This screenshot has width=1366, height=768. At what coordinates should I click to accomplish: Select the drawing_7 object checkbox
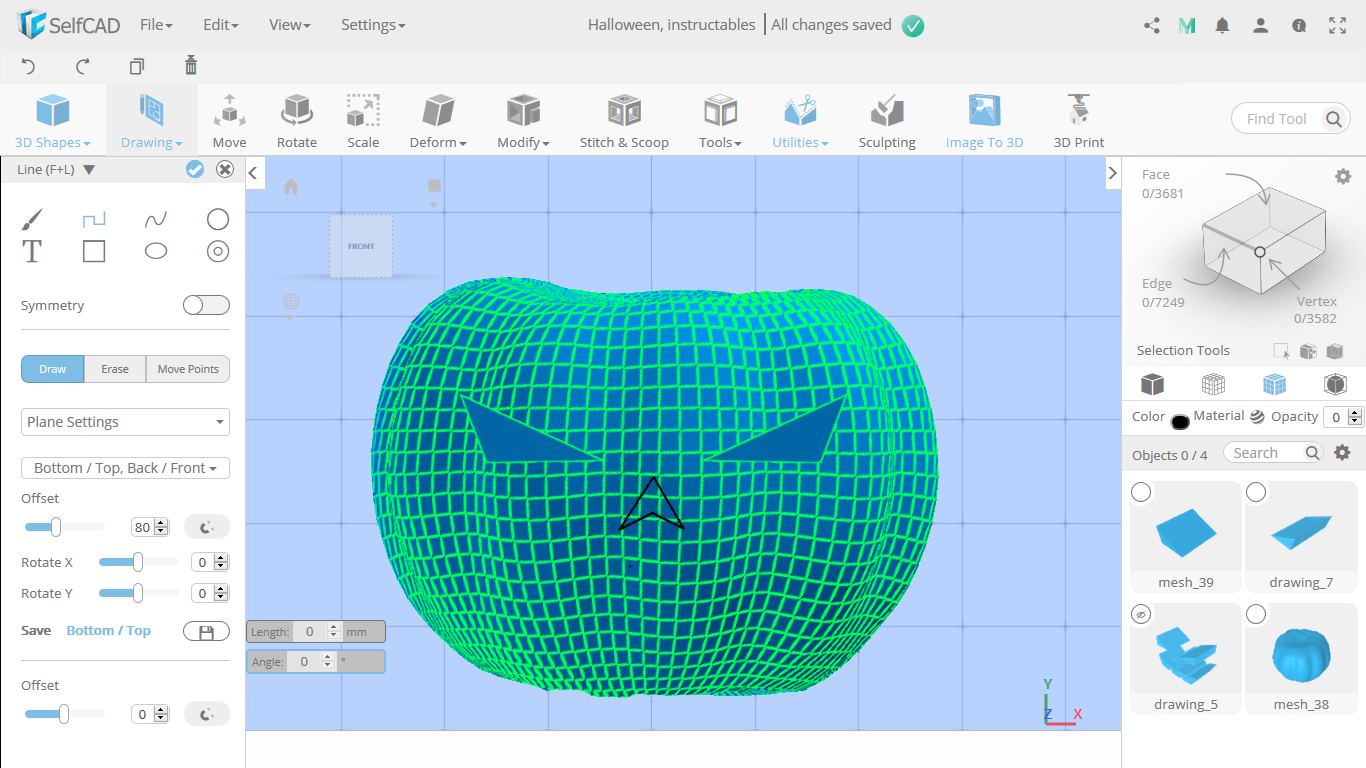tap(1256, 492)
